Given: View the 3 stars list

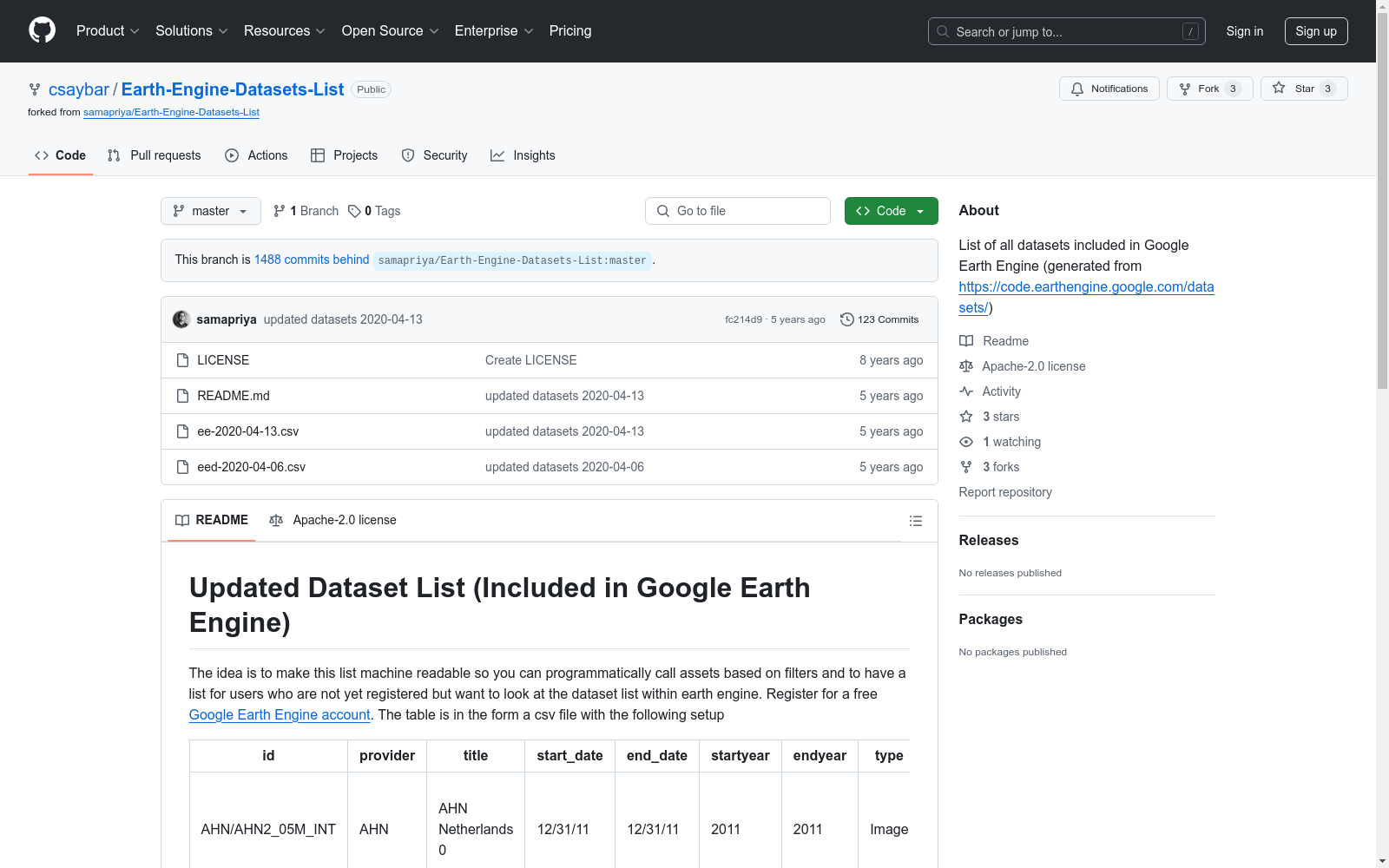Looking at the screenshot, I should [x=990, y=417].
